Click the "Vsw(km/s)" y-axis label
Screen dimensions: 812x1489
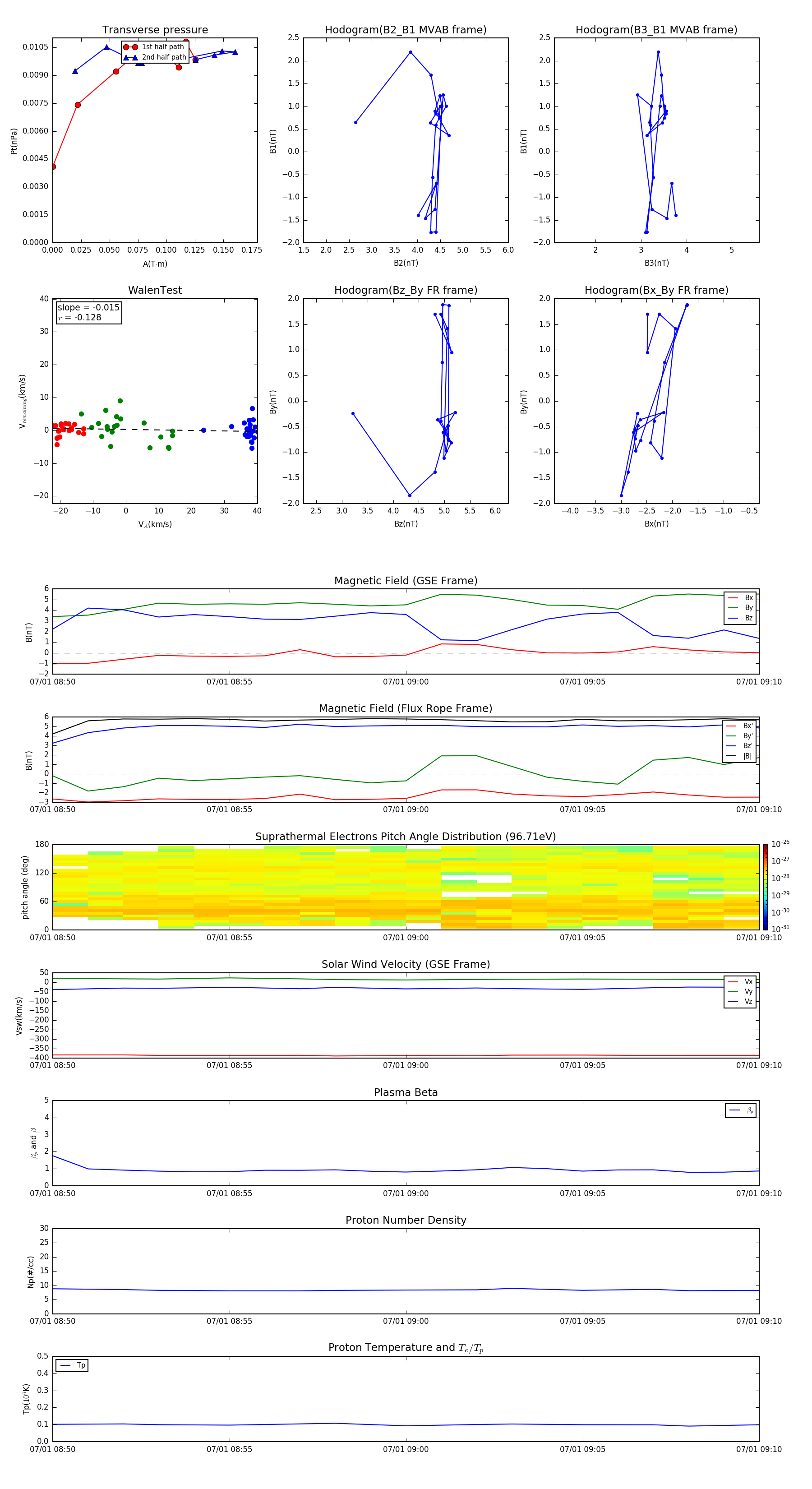point(19,1016)
